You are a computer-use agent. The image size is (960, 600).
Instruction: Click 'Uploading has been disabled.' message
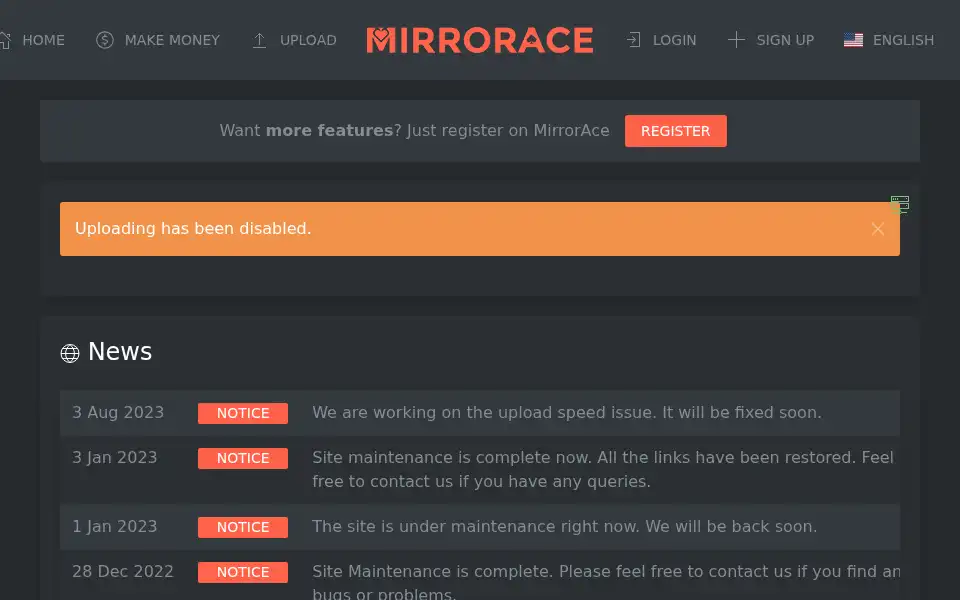point(193,229)
